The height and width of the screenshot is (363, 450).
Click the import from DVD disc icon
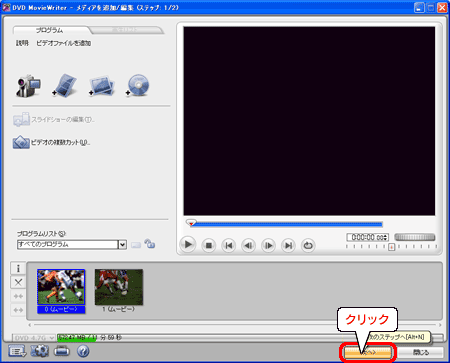coord(137,85)
